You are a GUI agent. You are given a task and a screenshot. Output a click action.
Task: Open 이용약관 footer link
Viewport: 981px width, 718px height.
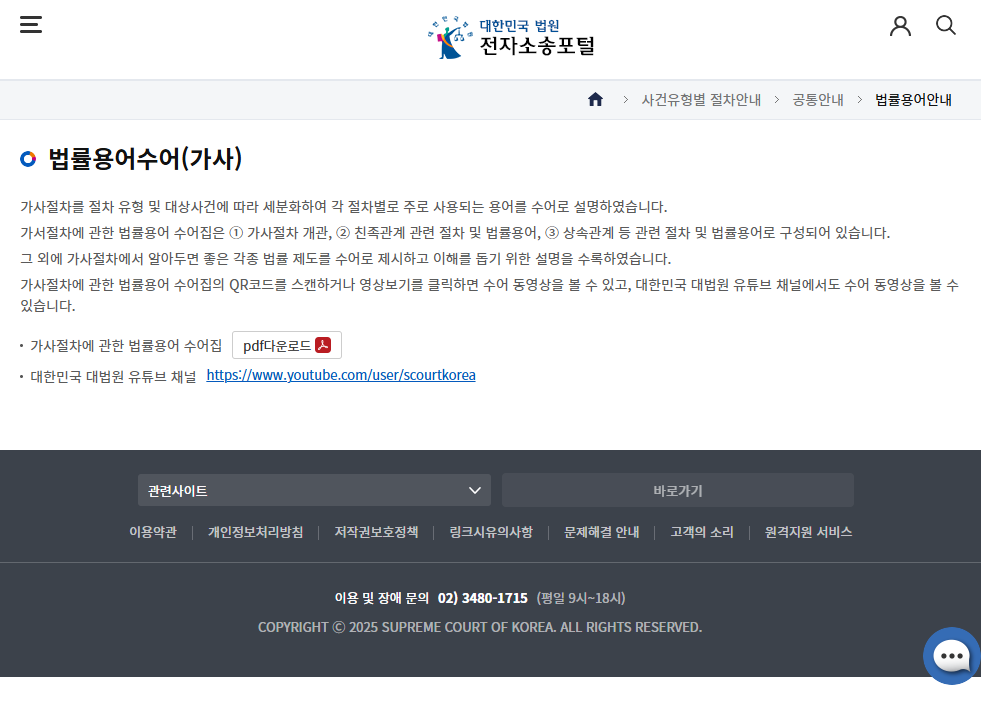click(x=153, y=532)
